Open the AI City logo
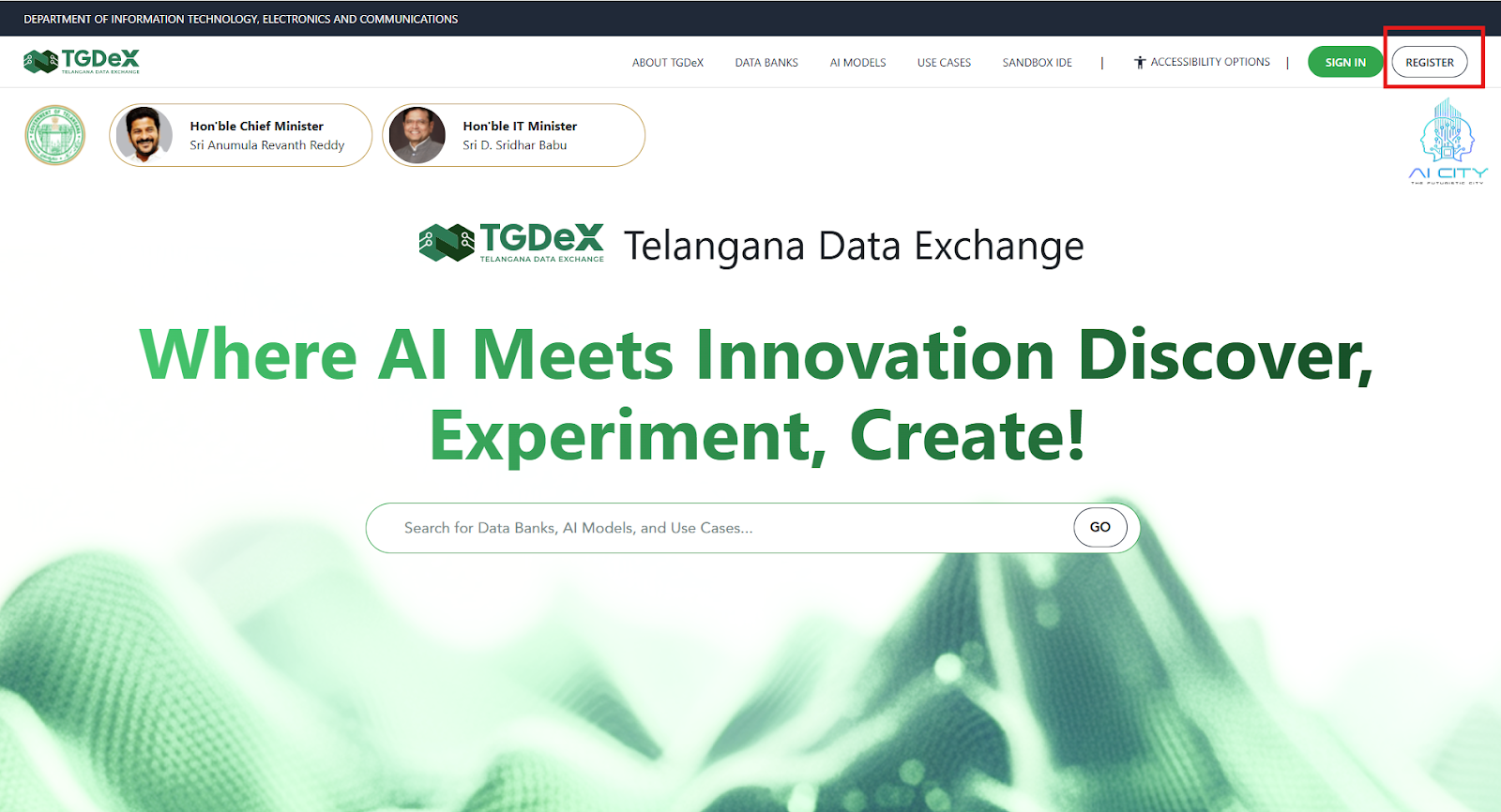 pos(1448,142)
